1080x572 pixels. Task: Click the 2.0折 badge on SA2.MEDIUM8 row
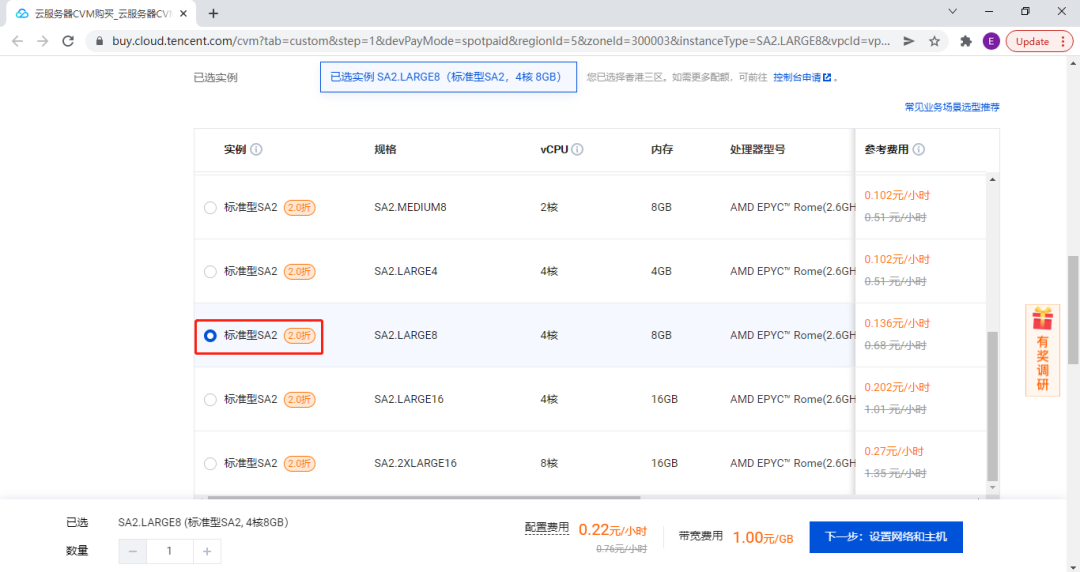pyautogui.click(x=300, y=207)
